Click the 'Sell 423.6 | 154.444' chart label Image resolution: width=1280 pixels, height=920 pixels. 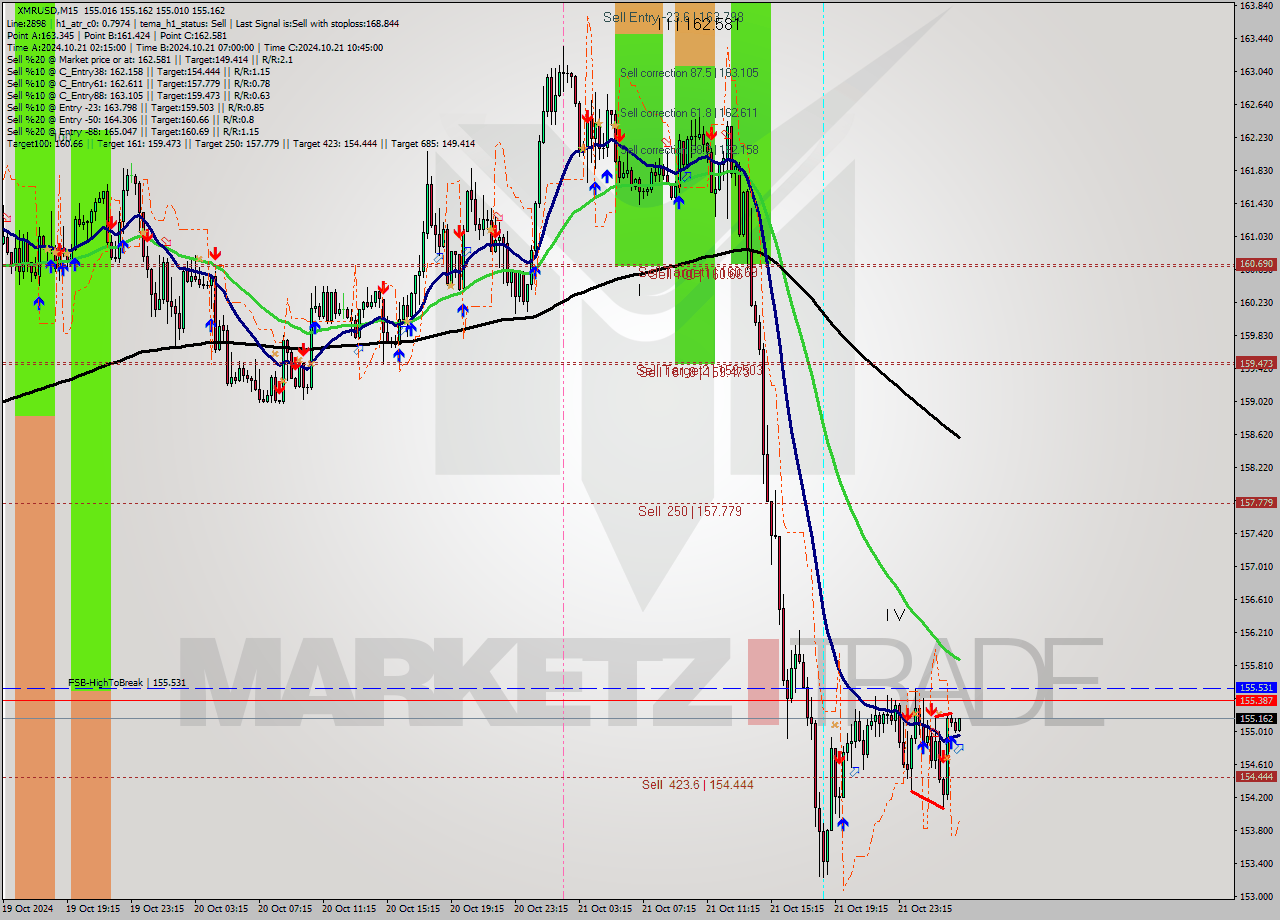coord(697,784)
